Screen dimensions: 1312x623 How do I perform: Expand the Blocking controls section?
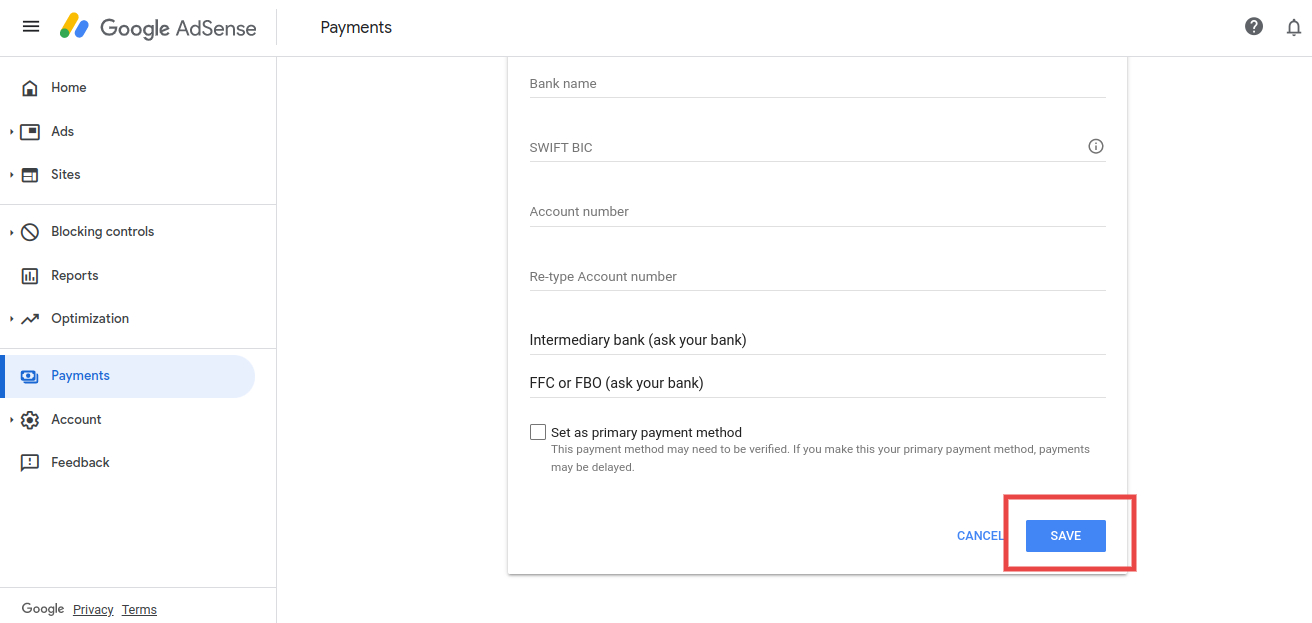coord(12,232)
